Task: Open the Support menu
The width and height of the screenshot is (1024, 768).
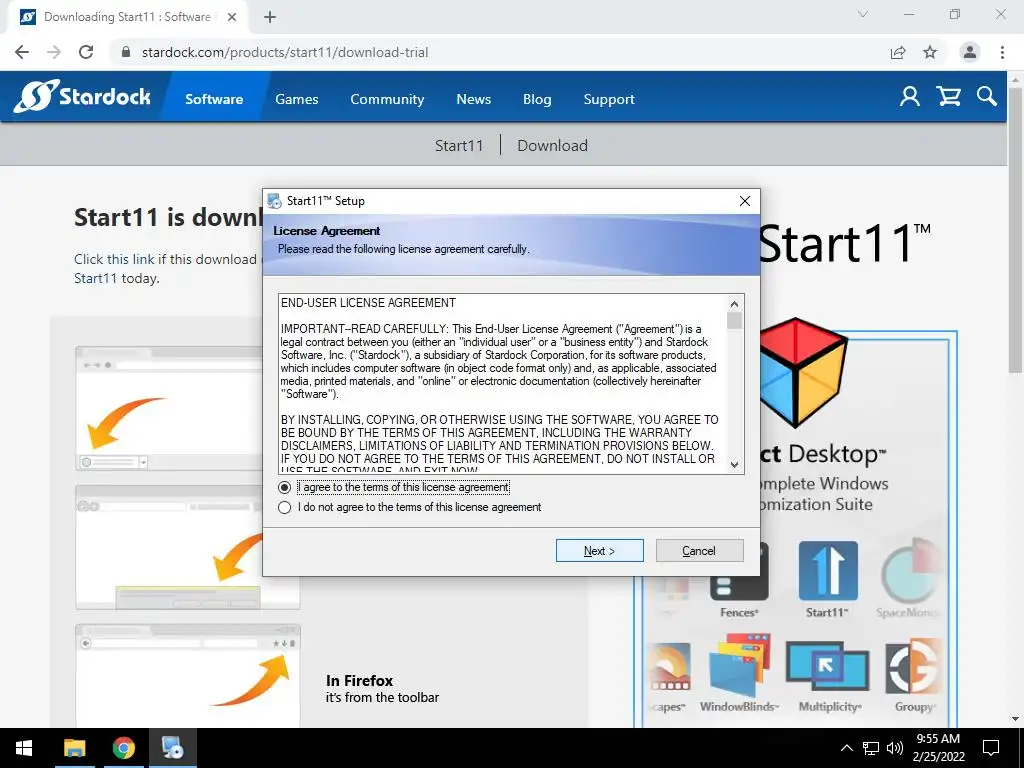Action: (x=609, y=99)
